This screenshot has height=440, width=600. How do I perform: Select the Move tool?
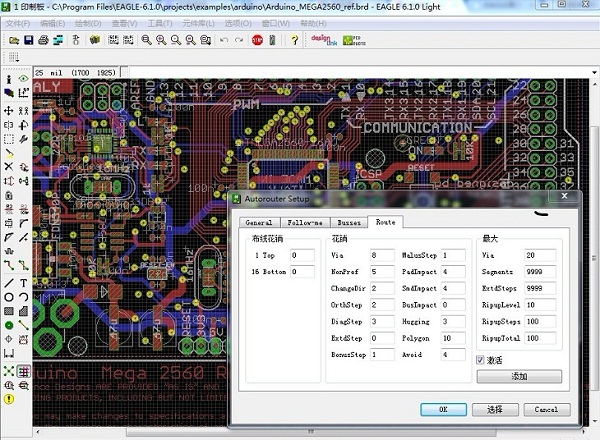[x=9, y=111]
